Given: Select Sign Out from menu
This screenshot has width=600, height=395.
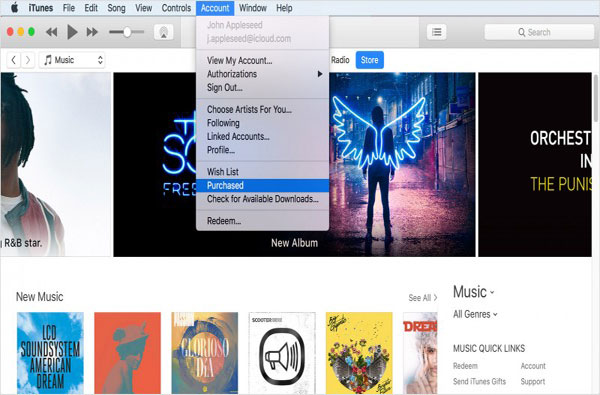Looking at the screenshot, I should [x=262, y=88].
